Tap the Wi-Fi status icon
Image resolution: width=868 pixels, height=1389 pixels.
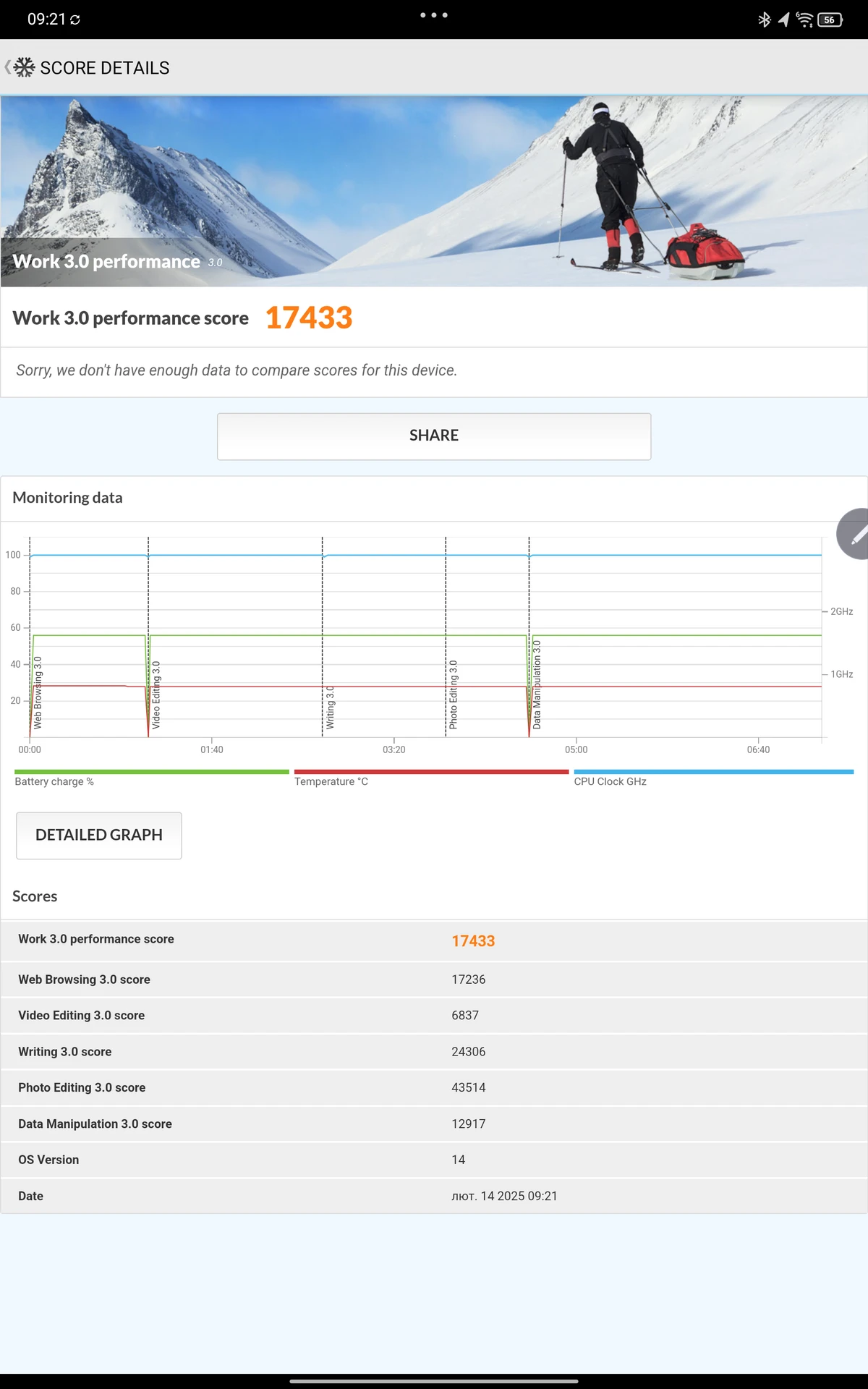tap(804, 20)
